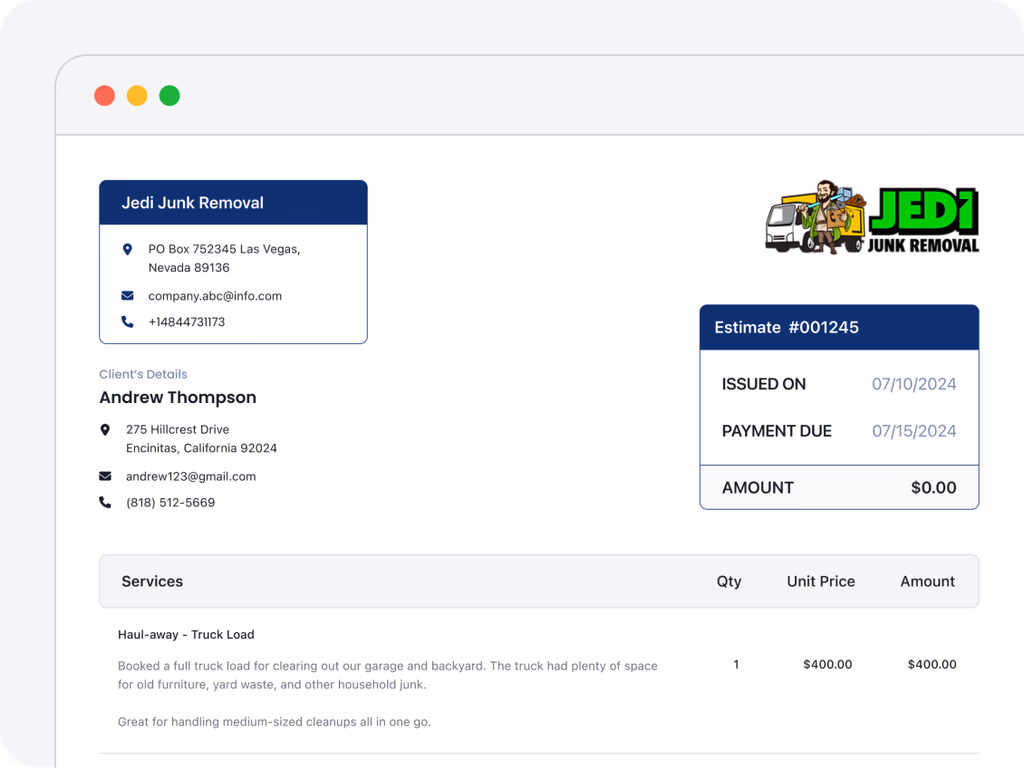Select the Haul-away - Truck Load item
Image resolution: width=1024 pixels, height=768 pixels.
[186, 634]
